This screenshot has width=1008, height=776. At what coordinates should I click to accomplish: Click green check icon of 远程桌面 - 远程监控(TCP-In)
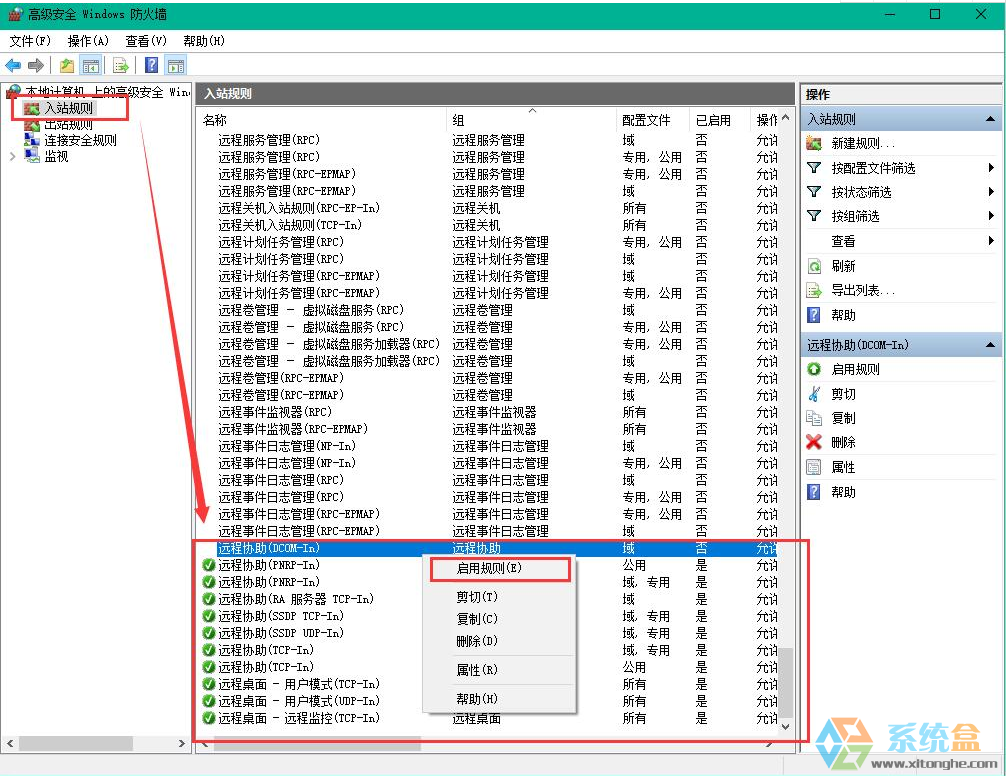[208, 717]
